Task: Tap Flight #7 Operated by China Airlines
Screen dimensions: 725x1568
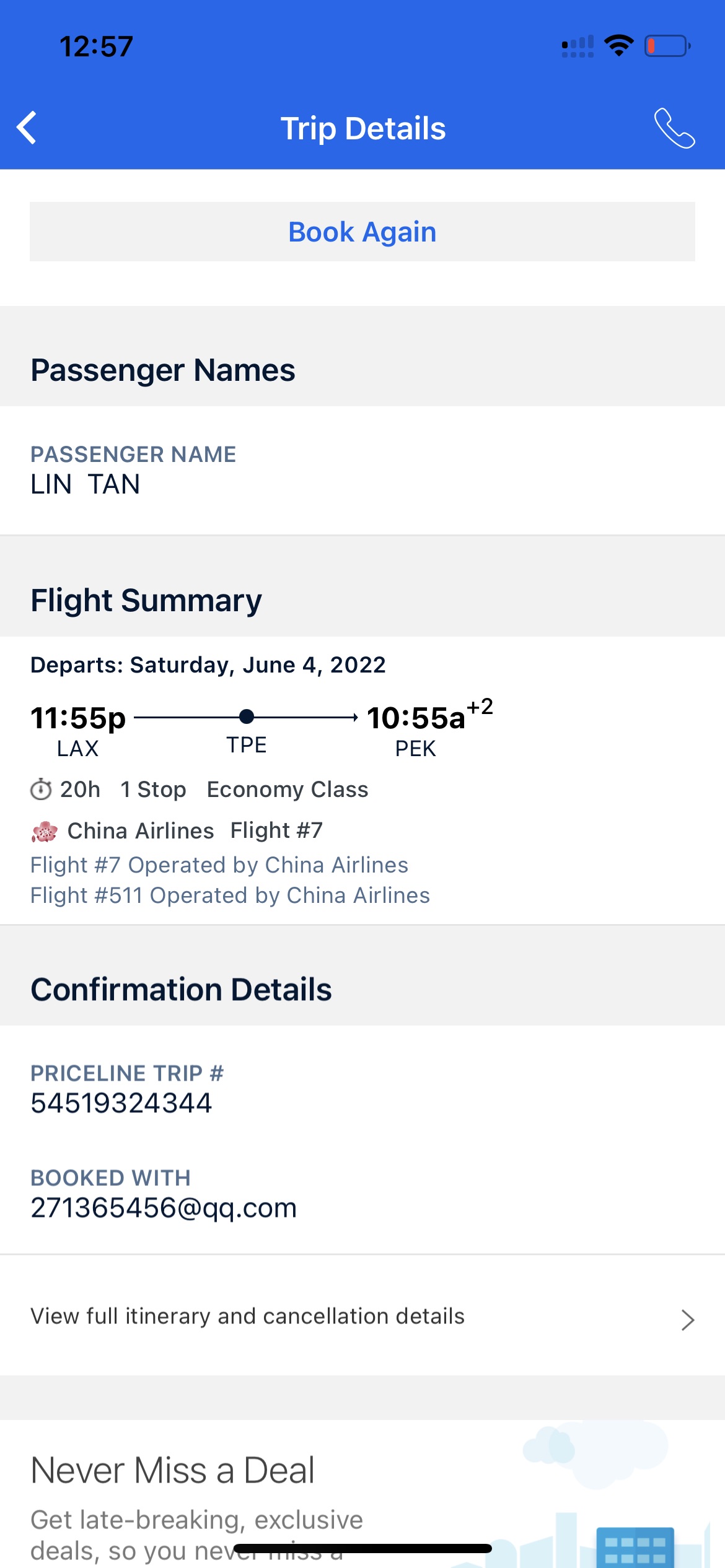Action: [x=219, y=865]
